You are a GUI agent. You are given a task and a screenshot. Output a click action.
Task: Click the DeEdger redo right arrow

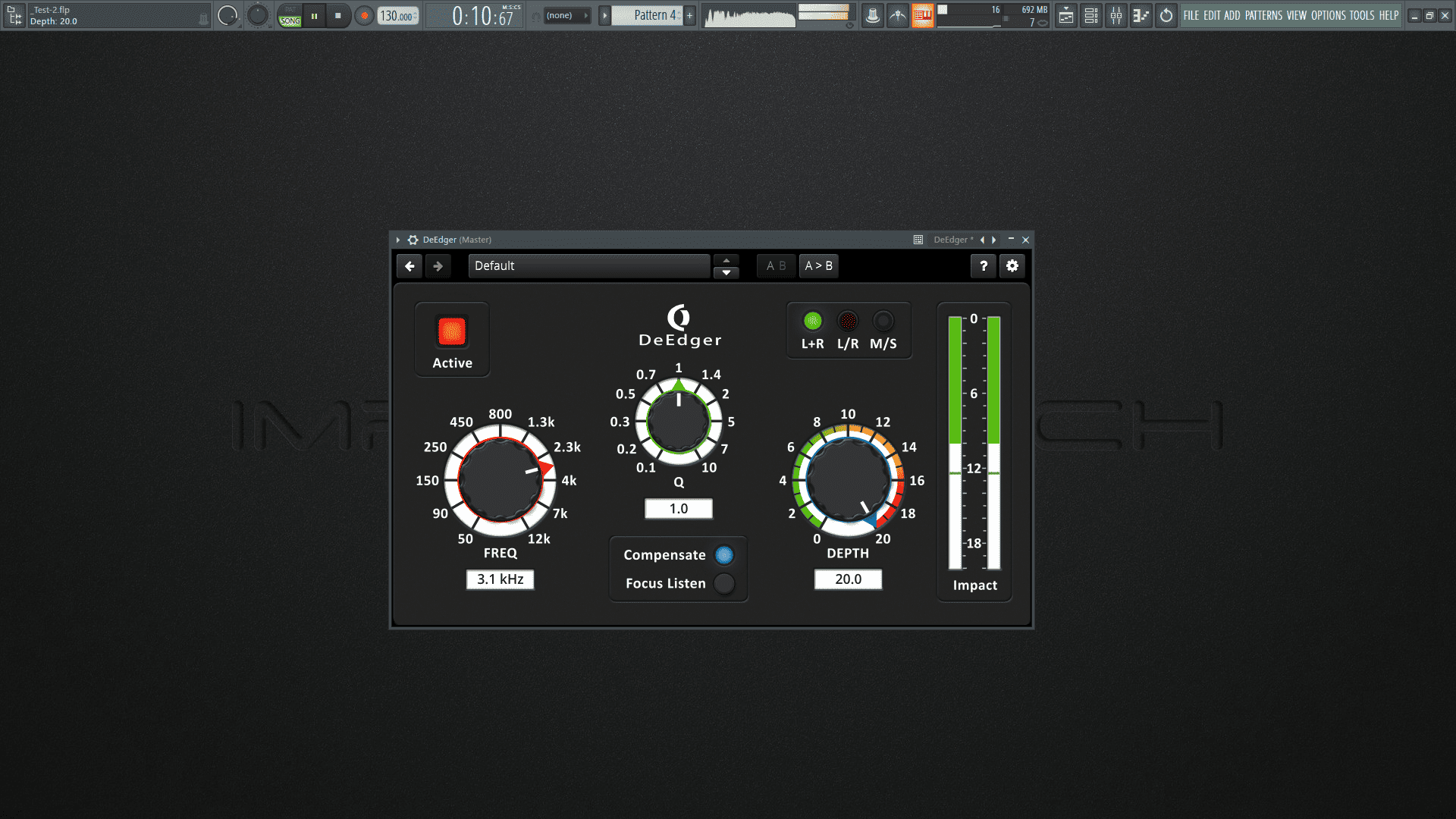tap(438, 266)
